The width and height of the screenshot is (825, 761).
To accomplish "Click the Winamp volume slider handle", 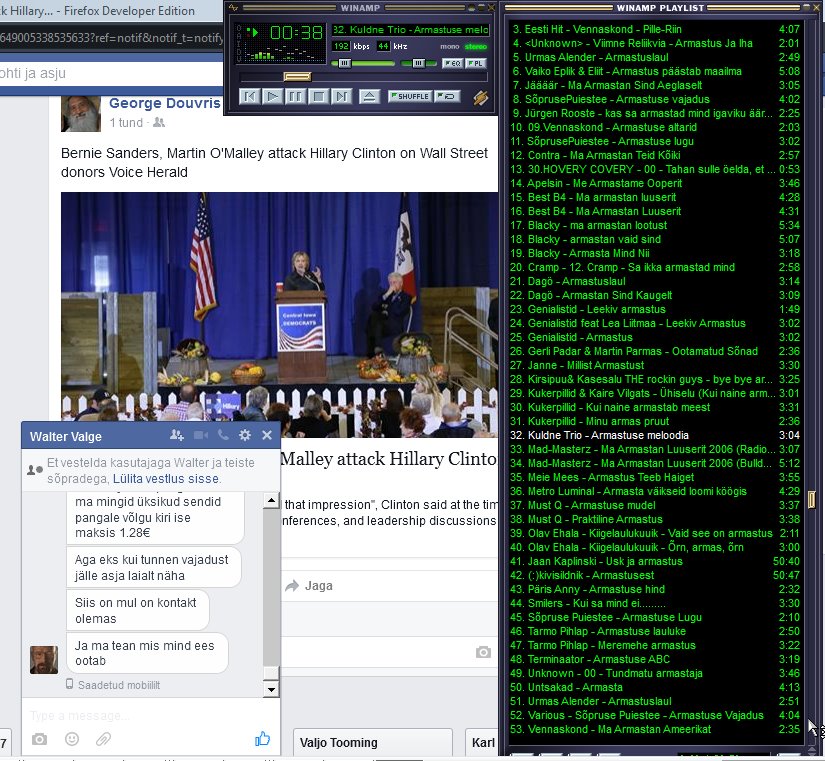I will (345, 63).
